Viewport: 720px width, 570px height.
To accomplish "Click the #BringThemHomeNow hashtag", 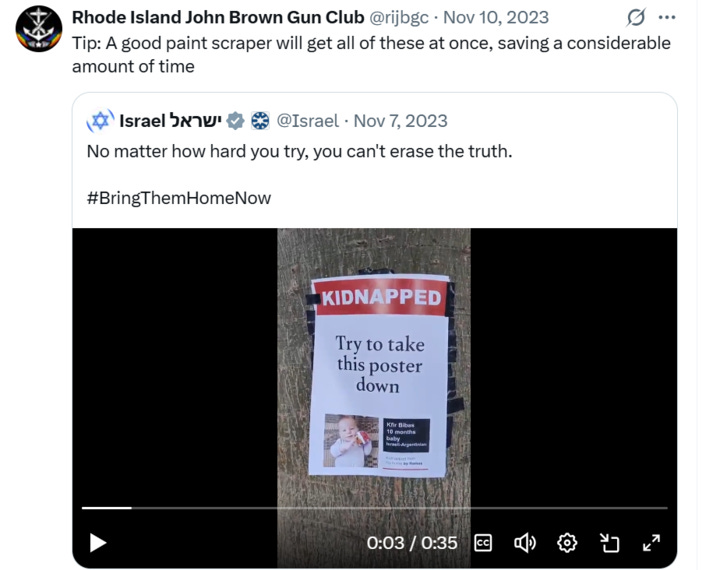I will point(179,198).
